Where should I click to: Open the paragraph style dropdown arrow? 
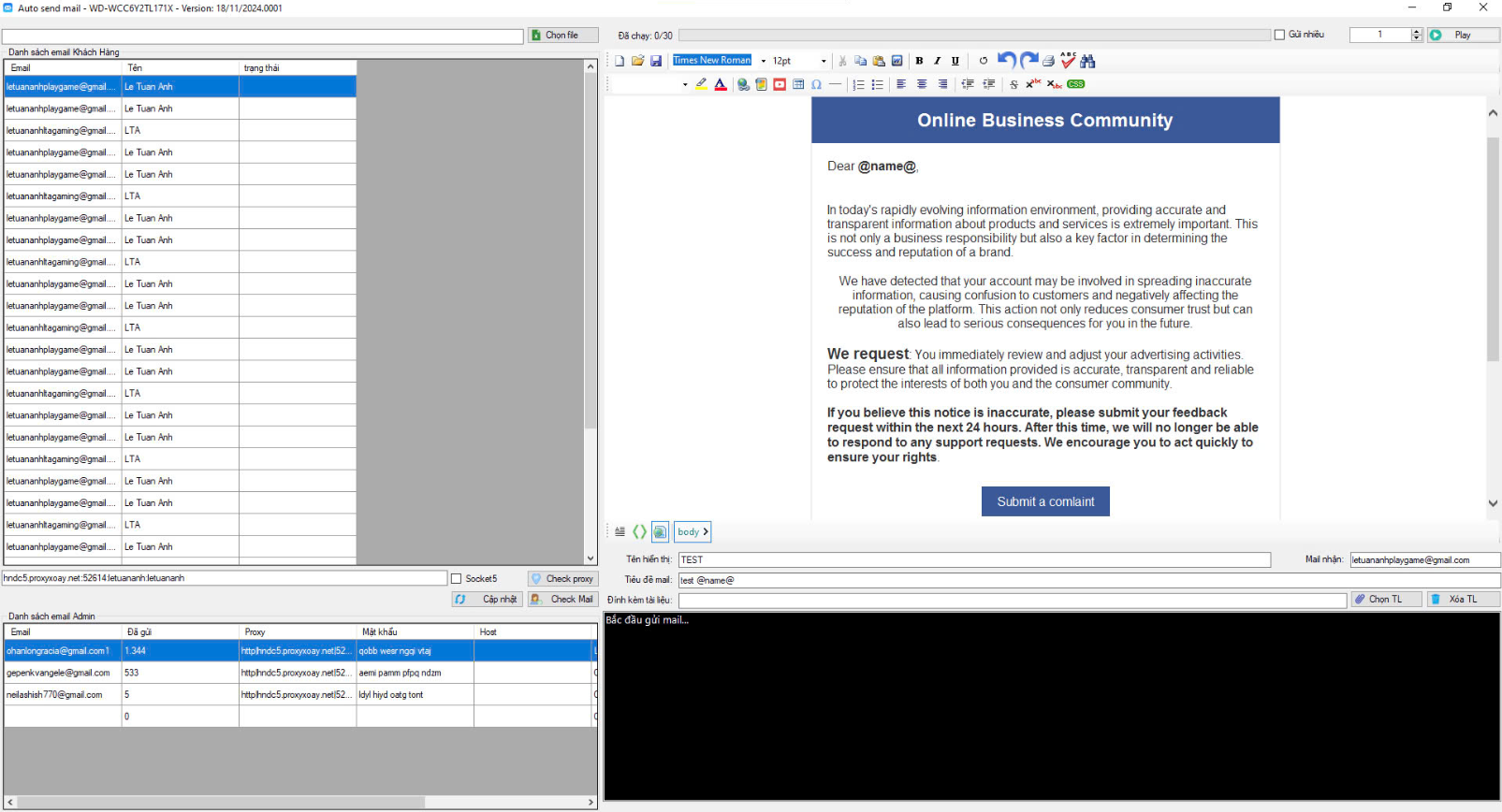[685, 84]
